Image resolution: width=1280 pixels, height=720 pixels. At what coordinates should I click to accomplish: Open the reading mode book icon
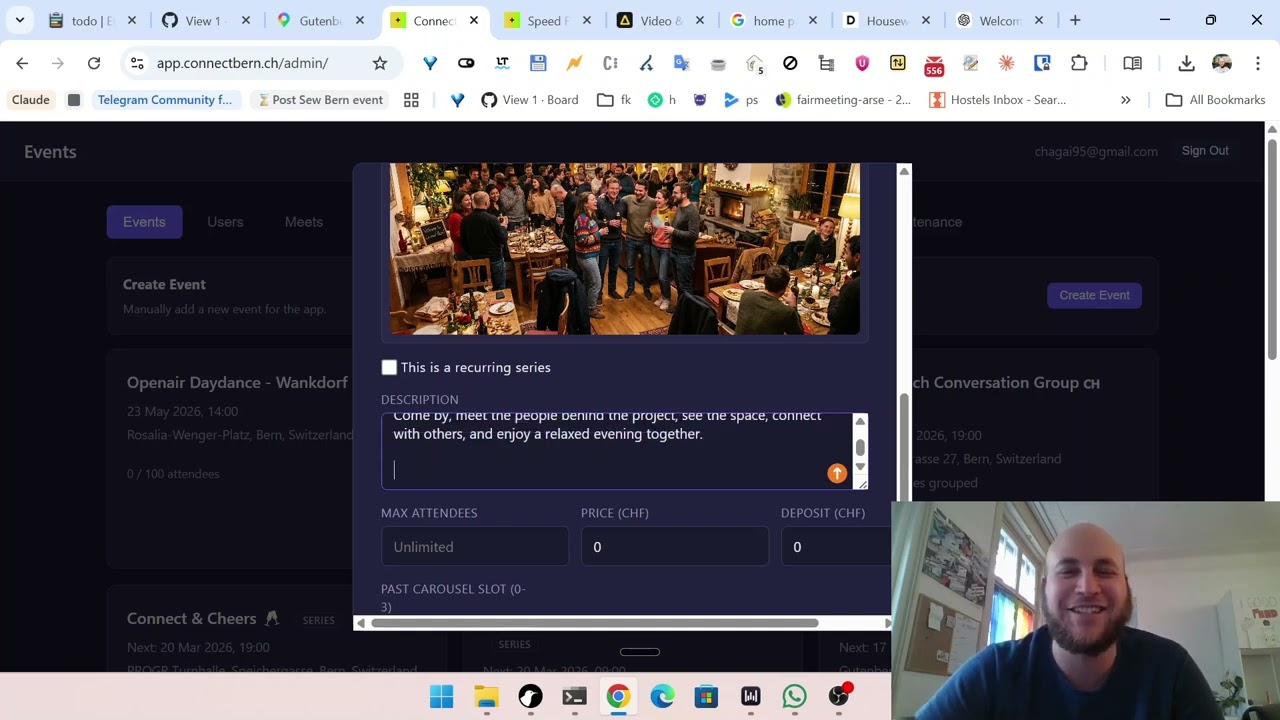(x=1132, y=63)
